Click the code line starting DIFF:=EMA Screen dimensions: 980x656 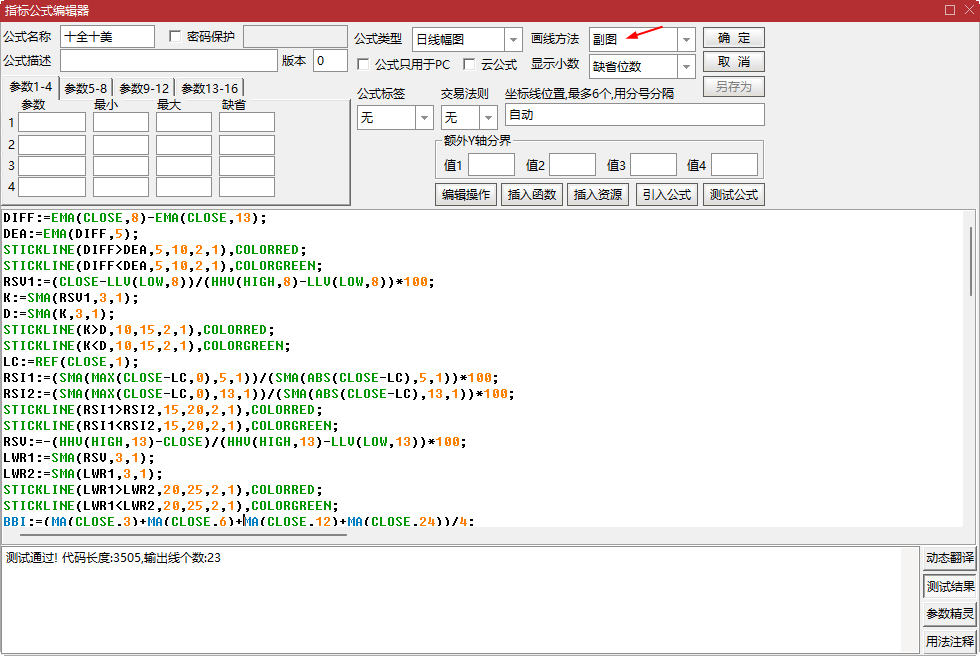(x=135, y=218)
